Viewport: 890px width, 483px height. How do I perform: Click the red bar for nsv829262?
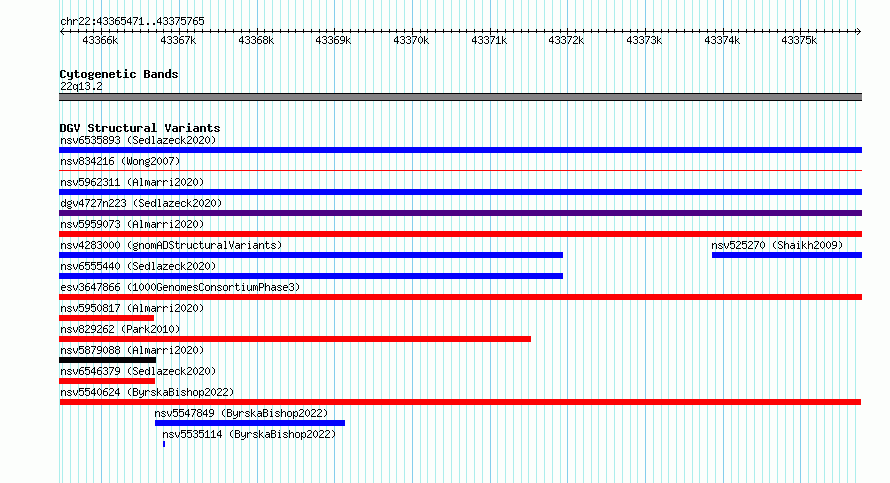click(x=295, y=339)
